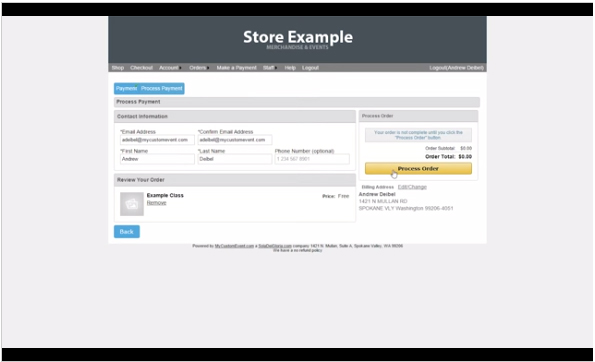The height and width of the screenshot is (362, 595).
Task: Open the Help menu item
Action: tap(290, 68)
